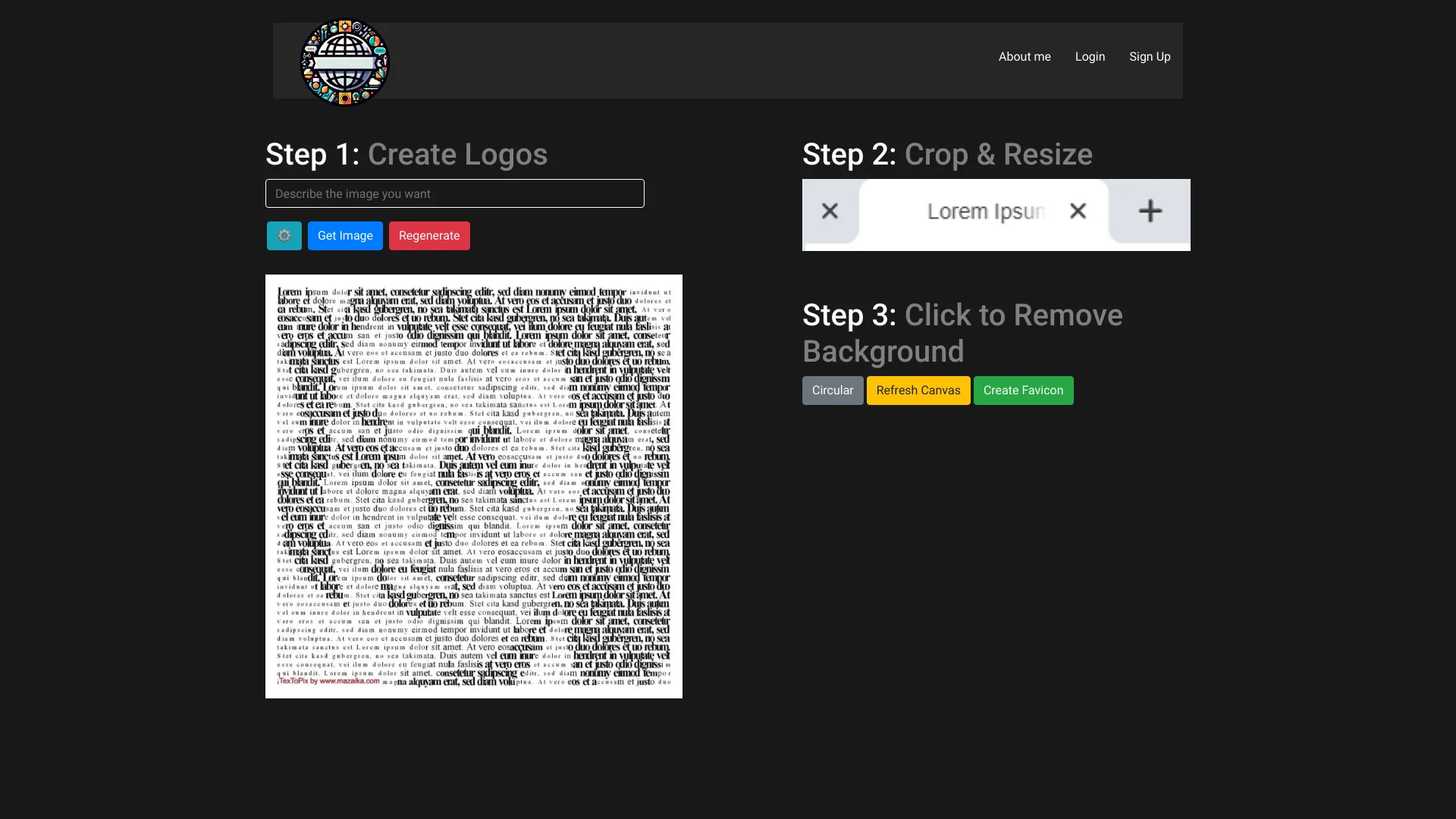Click the Create Favicon button icon
The width and height of the screenshot is (1456, 819).
pos(1023,390)
